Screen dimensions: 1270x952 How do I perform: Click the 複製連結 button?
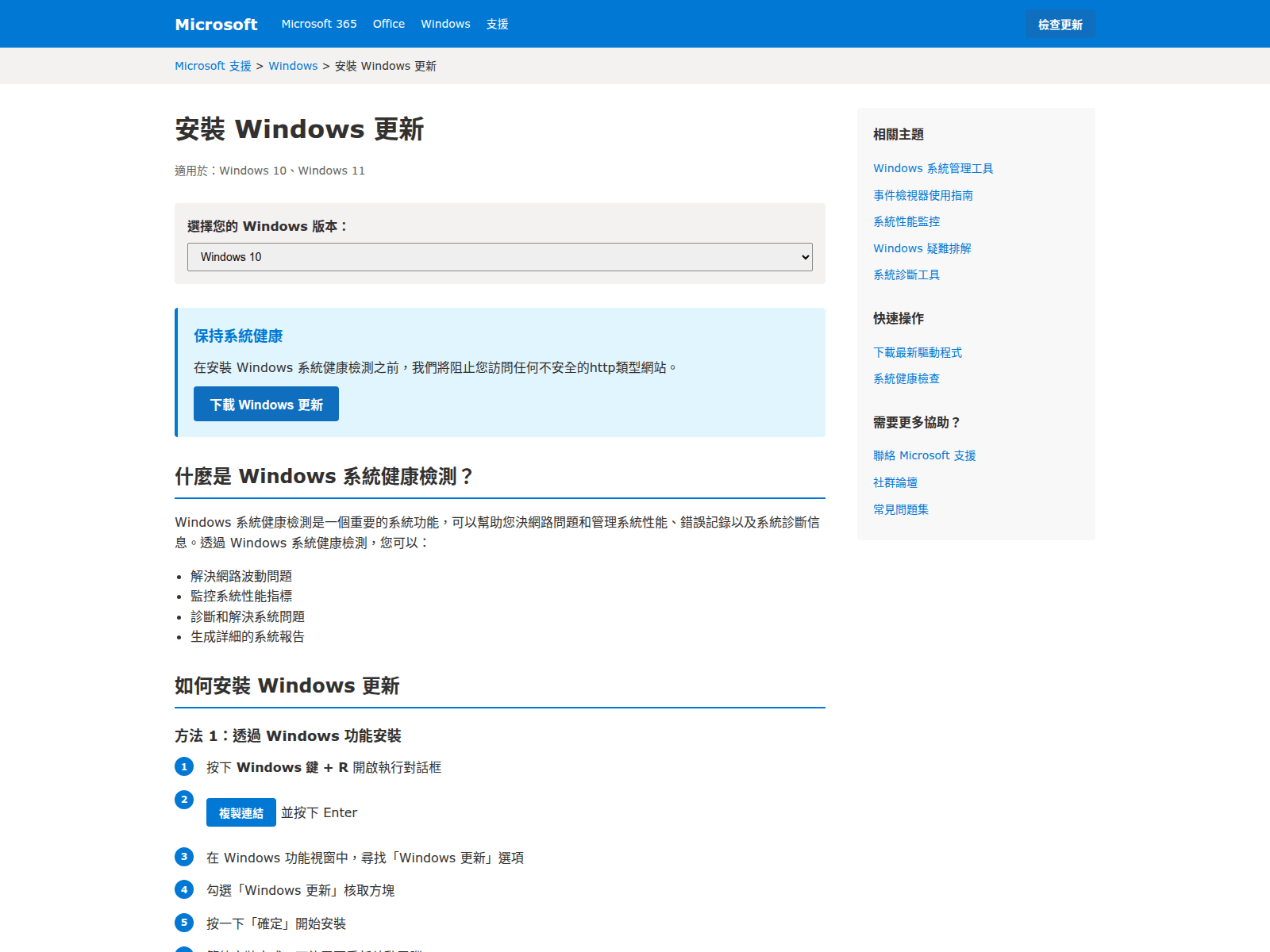coord(241,812)
